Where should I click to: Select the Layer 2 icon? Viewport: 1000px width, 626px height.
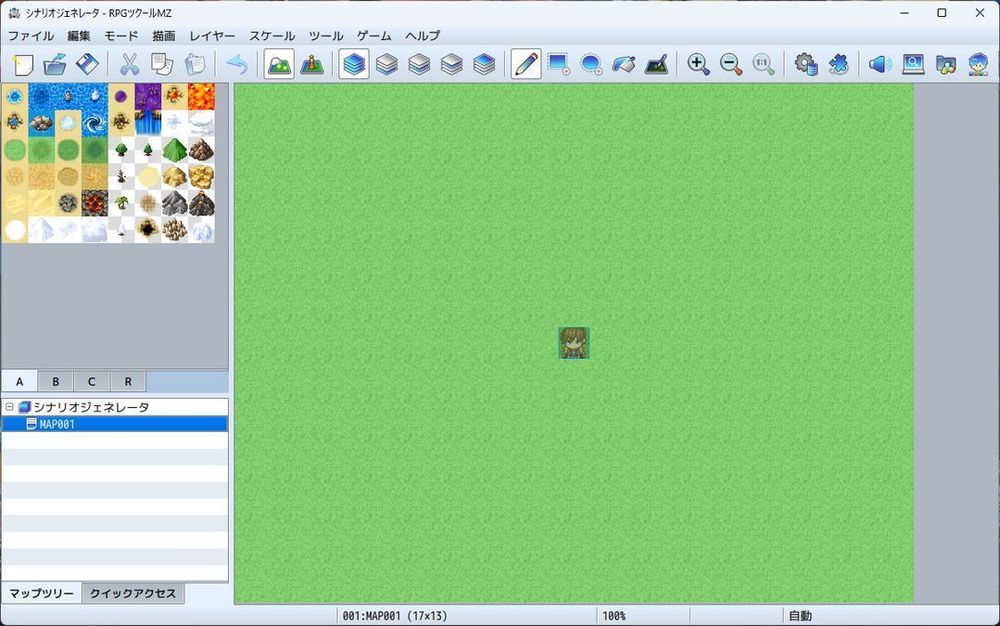click(x=419, y=64)
